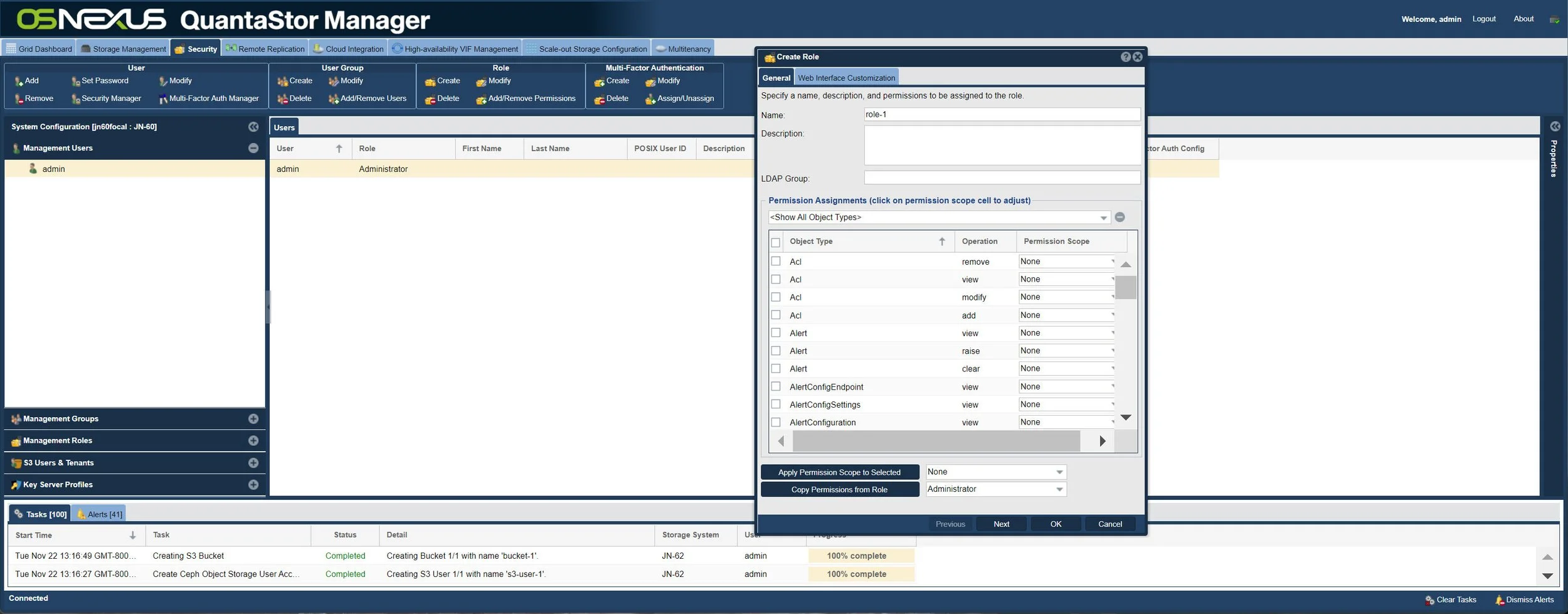
Task: Check the Alert raise permission row
Action: pos(776,351)
